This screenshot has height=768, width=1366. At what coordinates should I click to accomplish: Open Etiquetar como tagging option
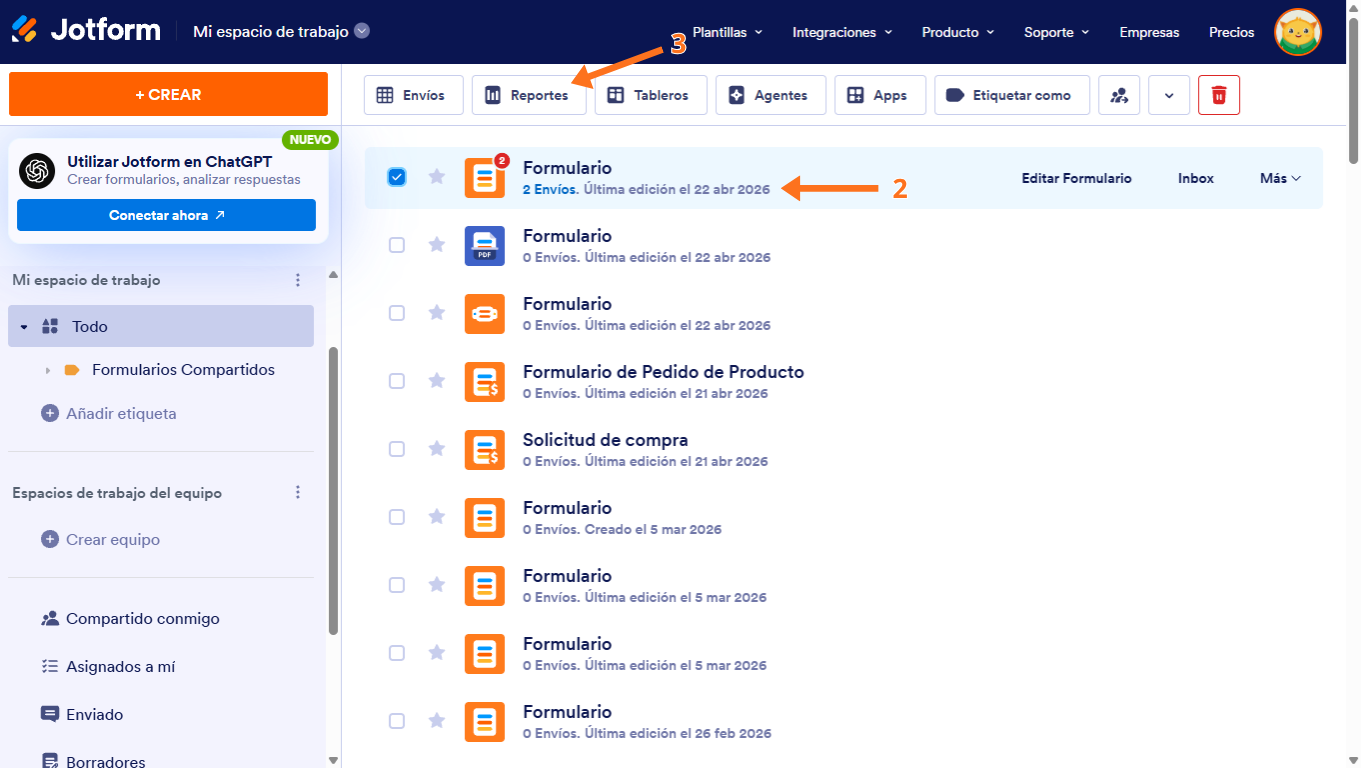coord(1011,94)
